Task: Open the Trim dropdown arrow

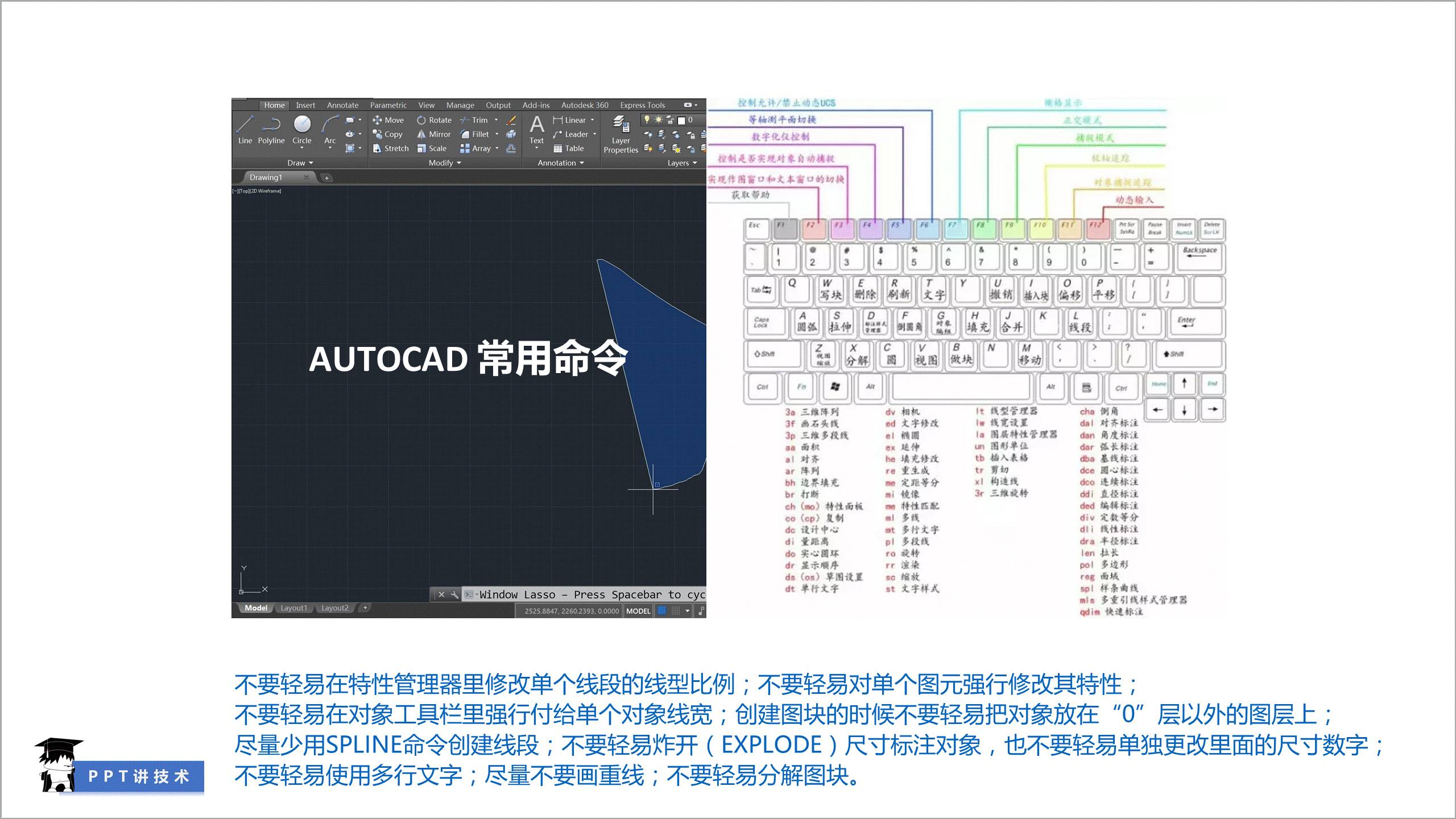Action: coord(496,120)
